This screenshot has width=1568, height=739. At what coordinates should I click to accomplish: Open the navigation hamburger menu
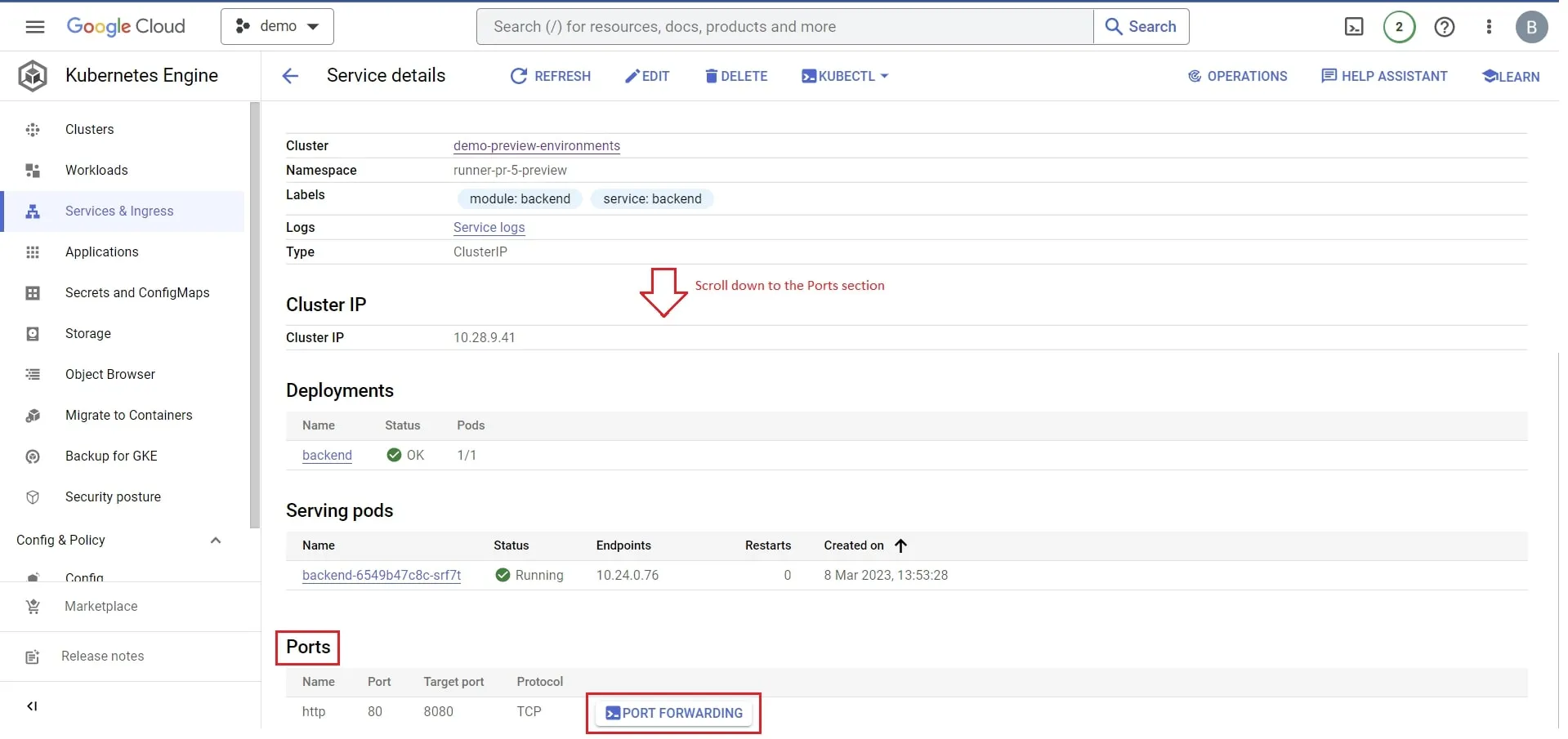(x=34, y=26)
